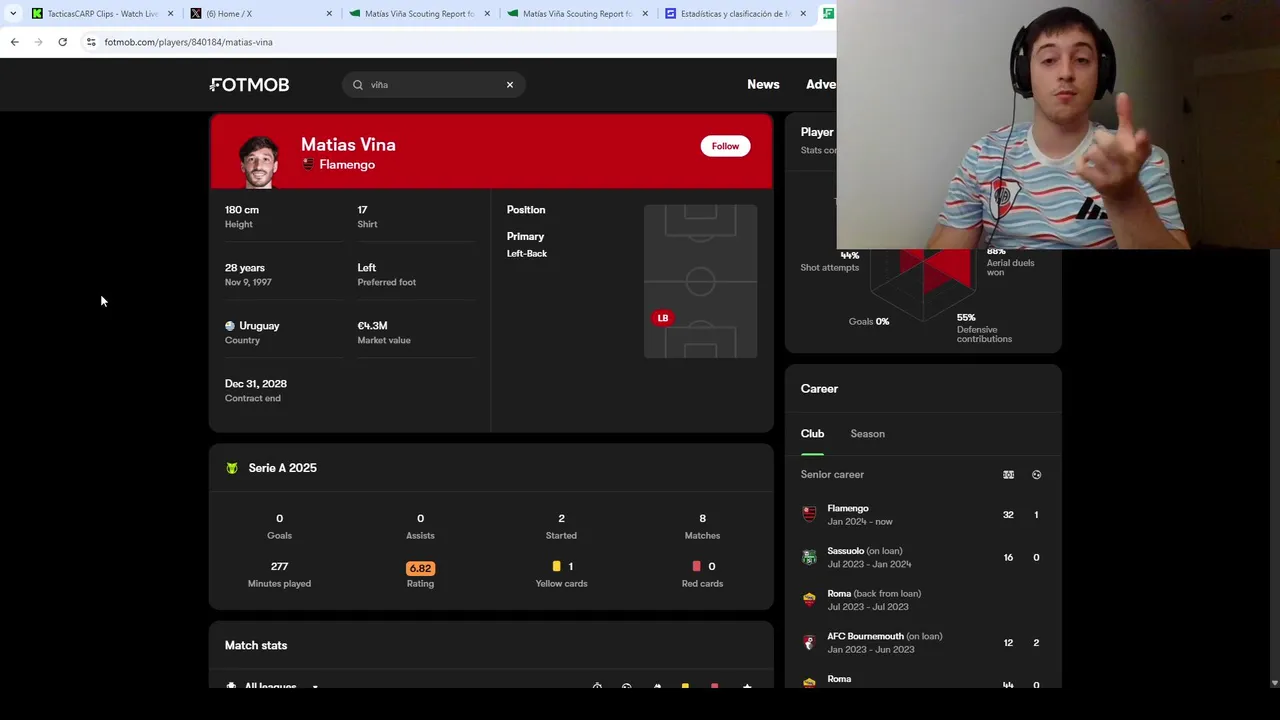Close the (6) Home / X tab
The width and height of the screenshot is (1280, 720).
click(329, 14)
